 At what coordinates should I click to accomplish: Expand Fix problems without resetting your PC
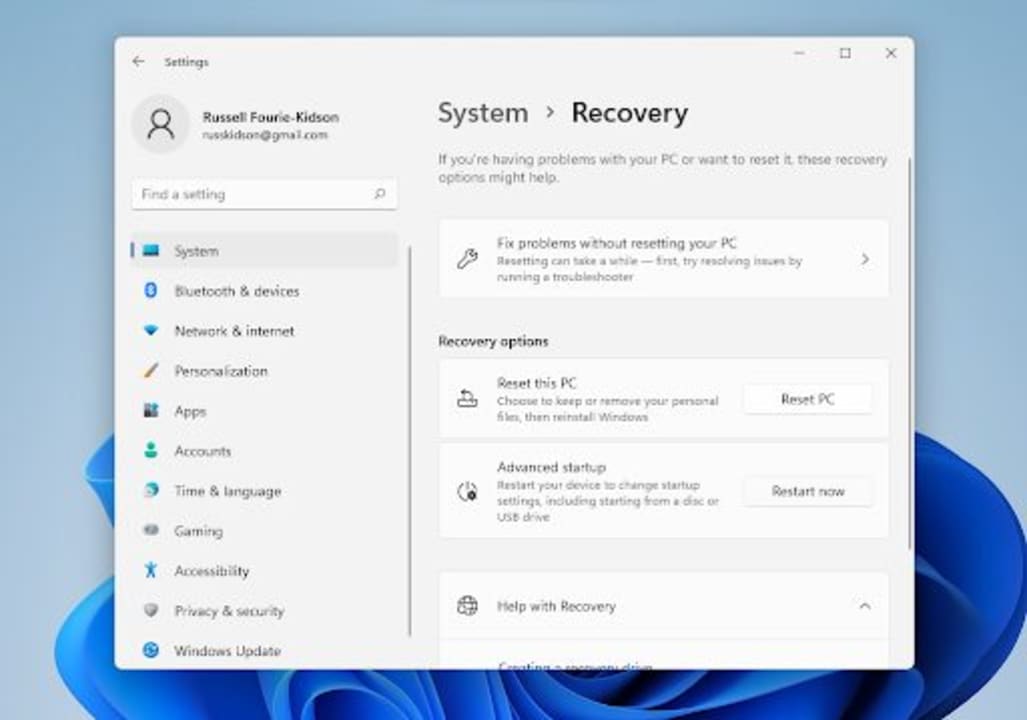[866, 258]
